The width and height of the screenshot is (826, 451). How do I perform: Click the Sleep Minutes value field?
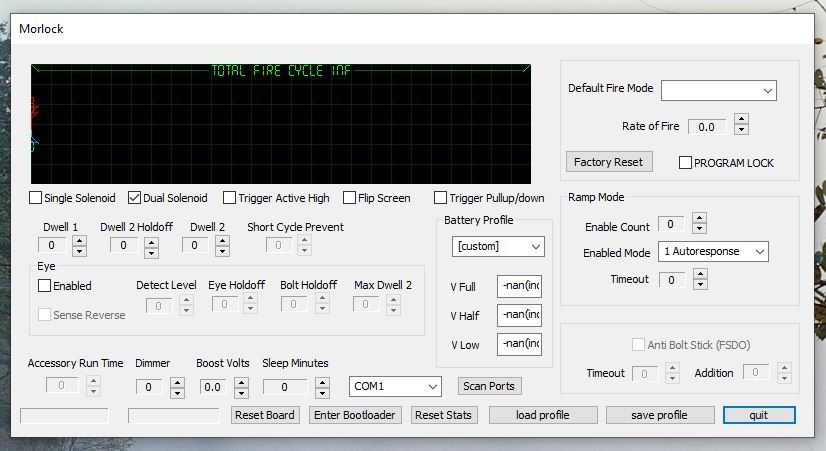point(285,387)
